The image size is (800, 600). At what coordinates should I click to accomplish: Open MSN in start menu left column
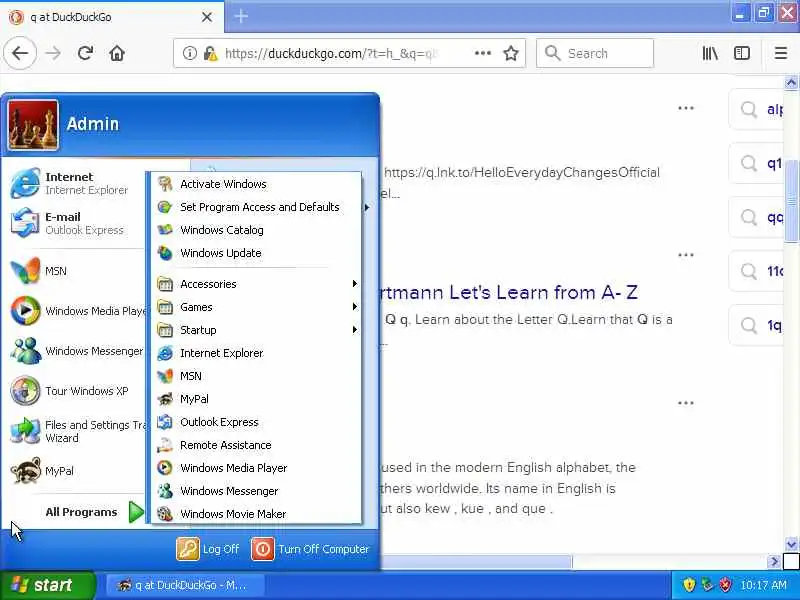click(77, 270)
